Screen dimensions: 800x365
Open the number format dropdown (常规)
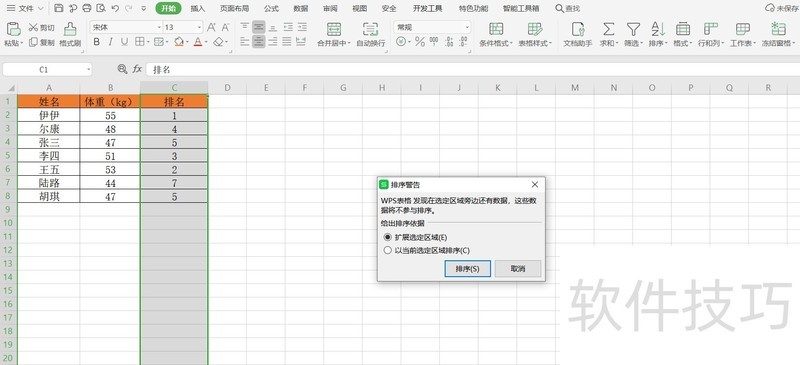[466, 28]
